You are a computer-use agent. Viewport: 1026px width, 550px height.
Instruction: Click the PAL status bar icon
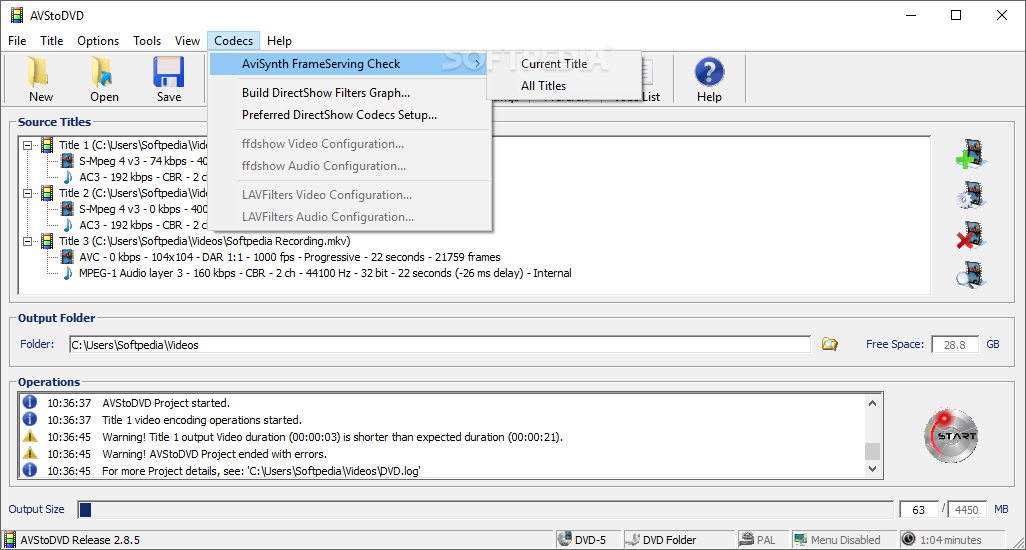(746, 540)
